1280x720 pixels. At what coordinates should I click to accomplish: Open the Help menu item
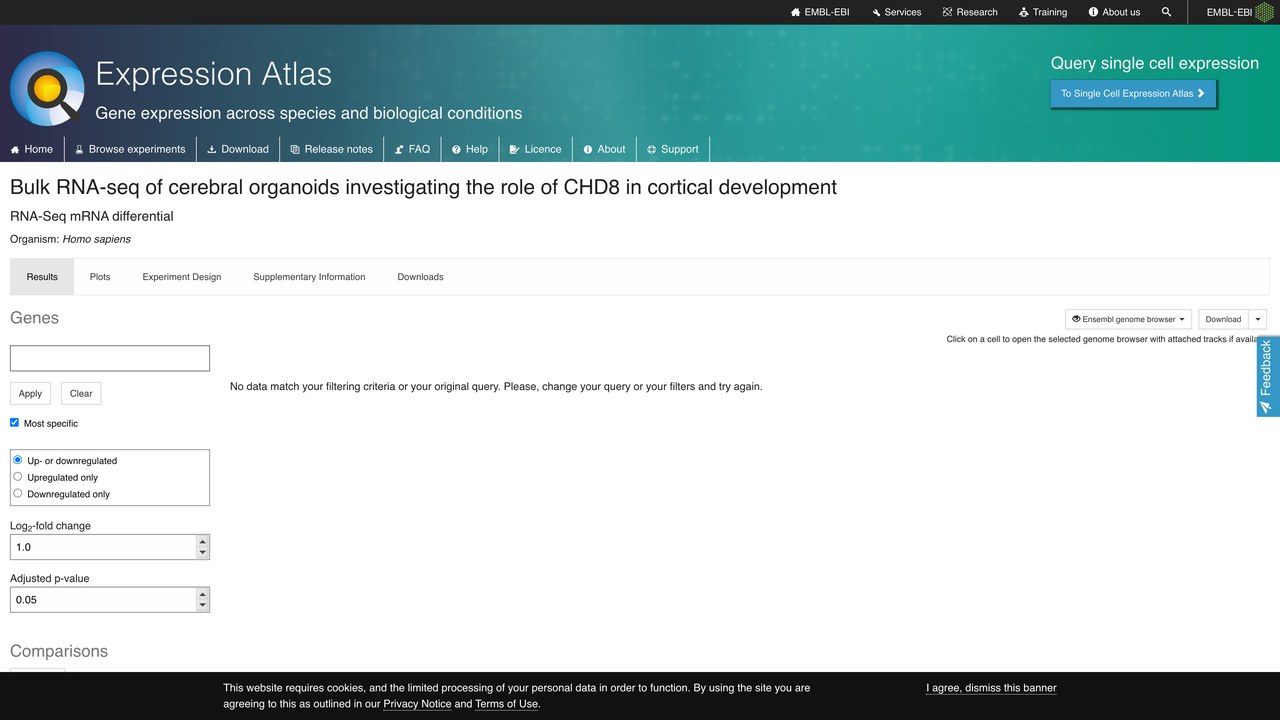click(x=469, y=149)
